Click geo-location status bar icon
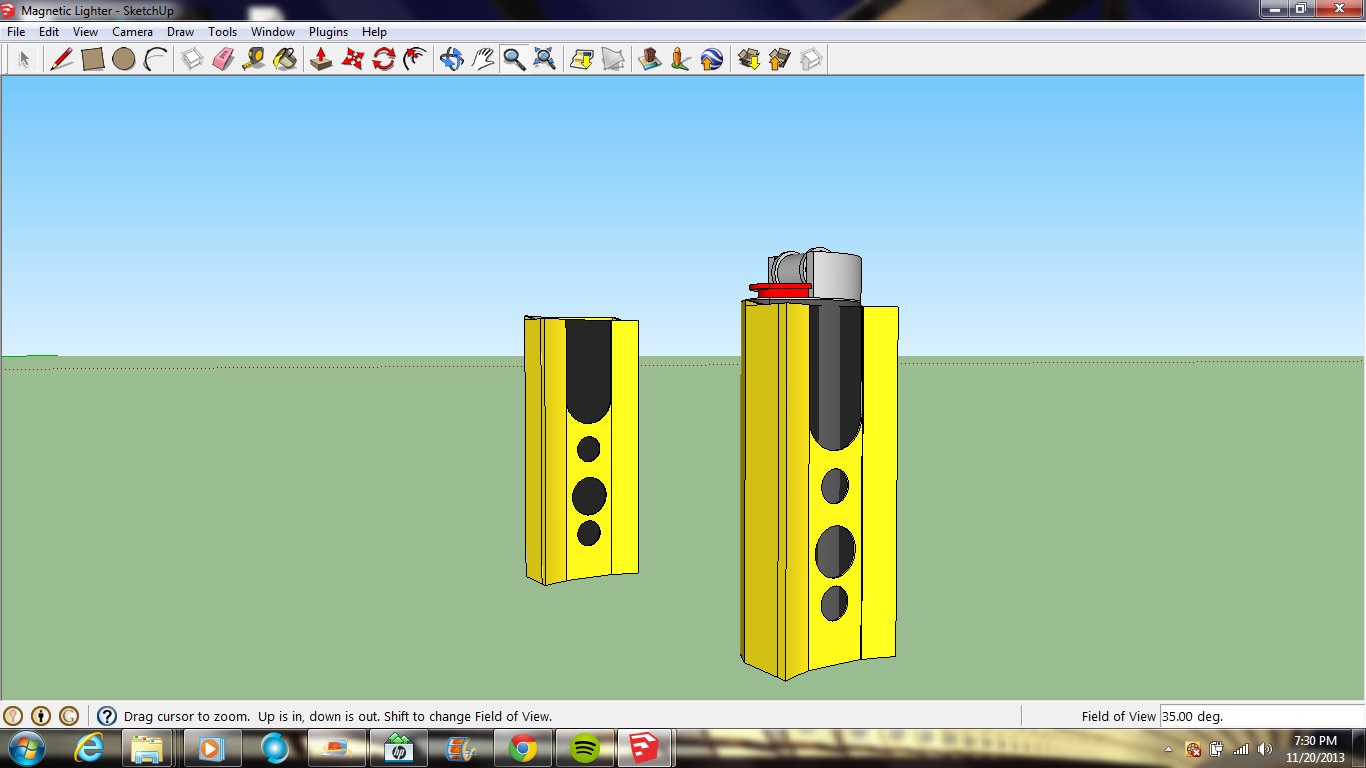1366x768 pixels. click(x=13, y=716)
